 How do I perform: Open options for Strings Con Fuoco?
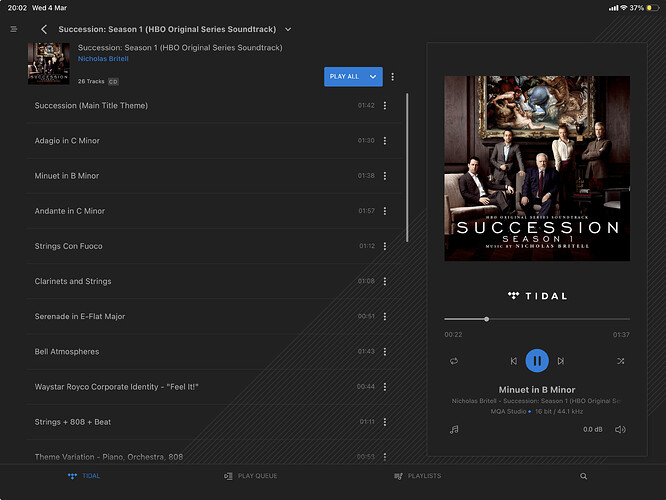pos(385,246)
